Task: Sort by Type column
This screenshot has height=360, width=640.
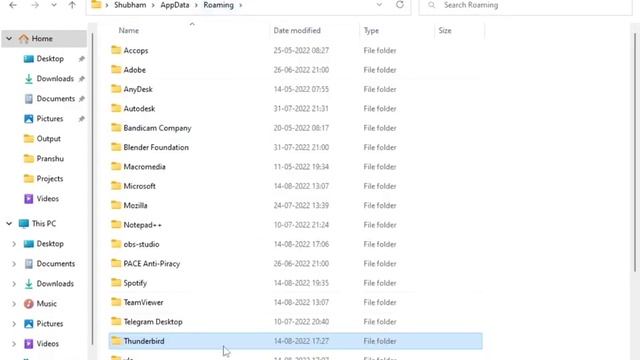Action: [x=371, y=31]
